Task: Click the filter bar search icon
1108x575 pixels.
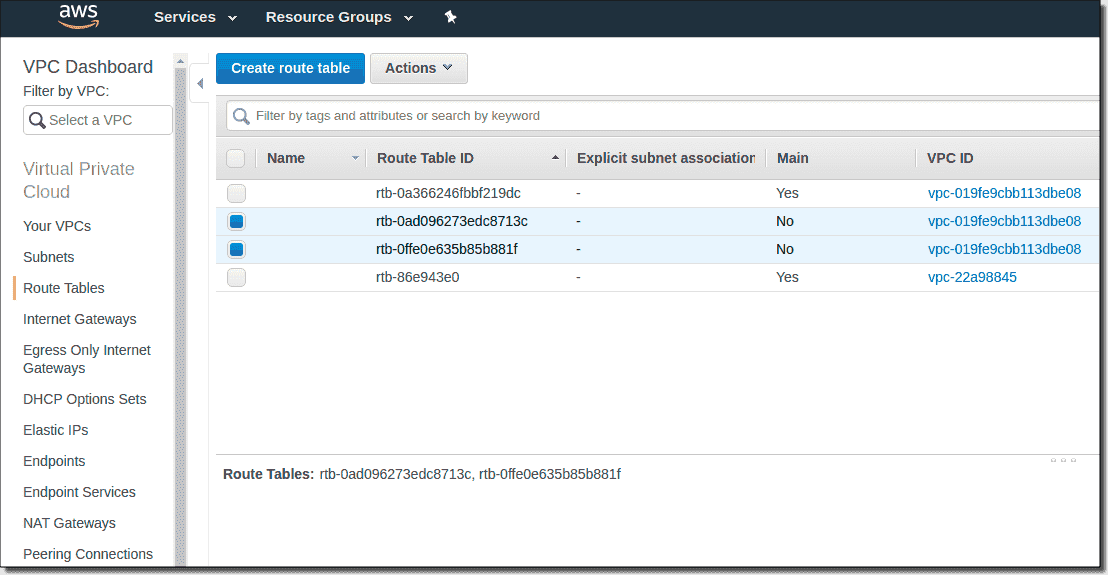Action: coord(241,116)
